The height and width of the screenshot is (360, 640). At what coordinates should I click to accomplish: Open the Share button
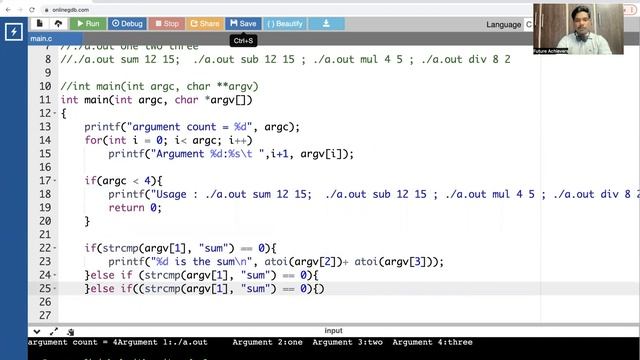(205, 24)
